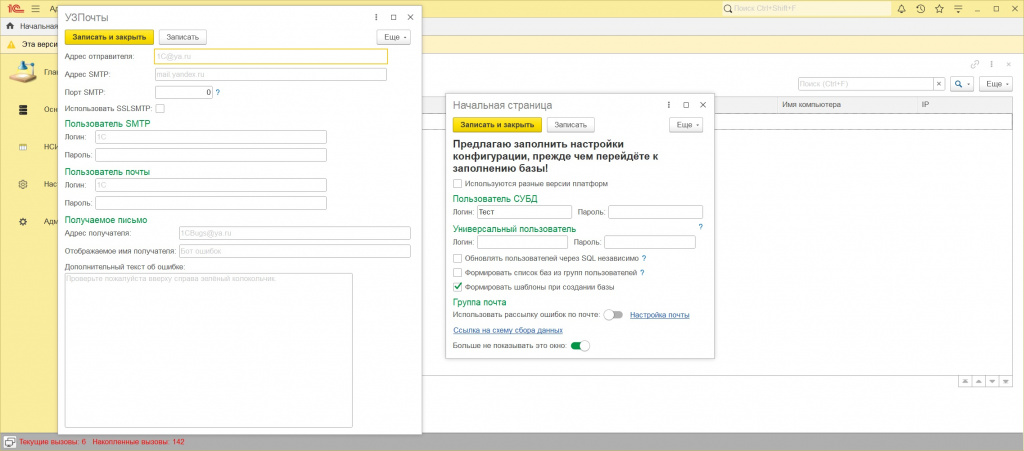Click Записать in Начальная страница dialog
The width and height of the screenshot is (1024, 451).
pyautogui.click(x=571, y=124)
